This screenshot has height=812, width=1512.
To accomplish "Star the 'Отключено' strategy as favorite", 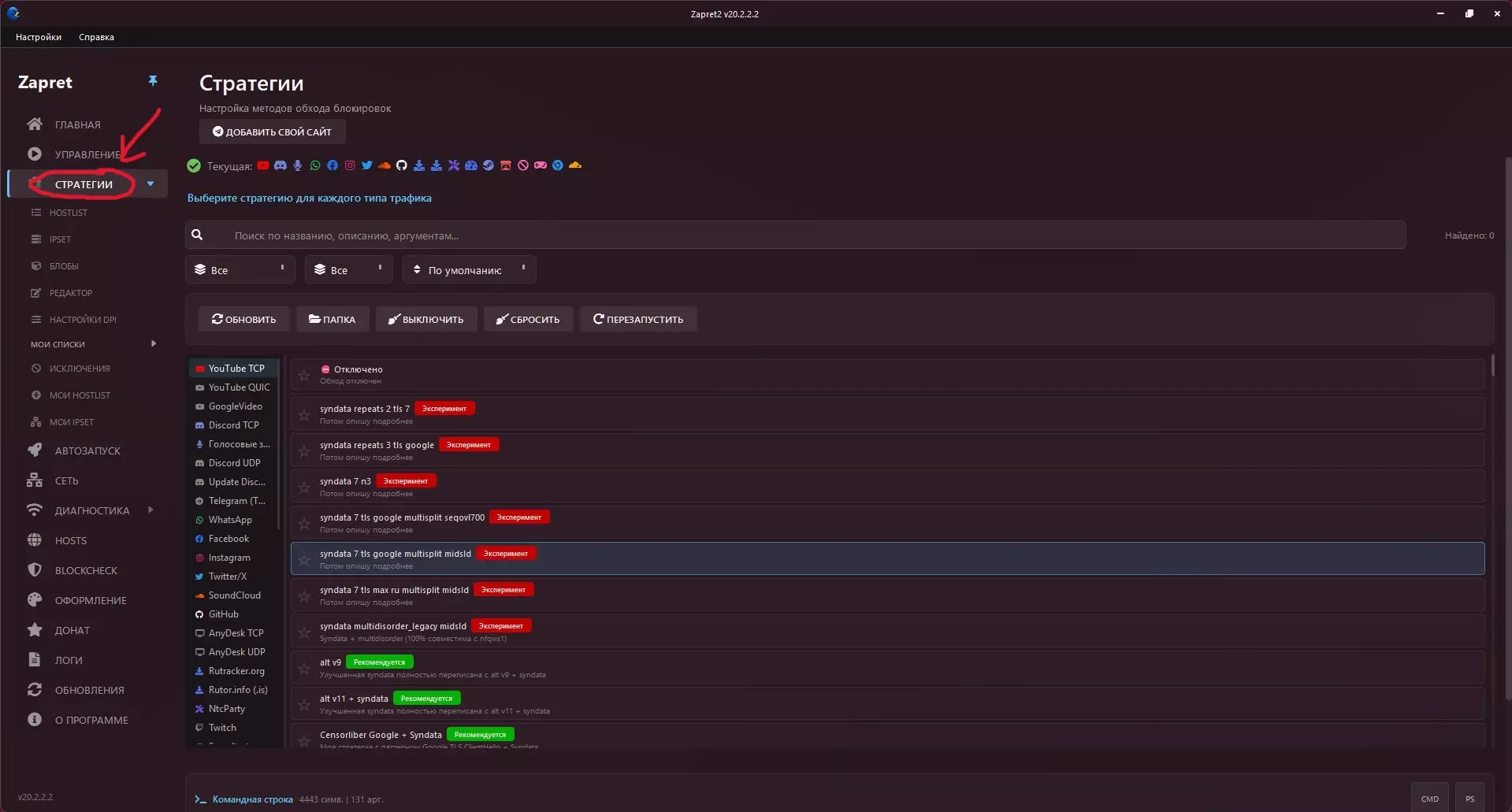I will tap(304, 375).
